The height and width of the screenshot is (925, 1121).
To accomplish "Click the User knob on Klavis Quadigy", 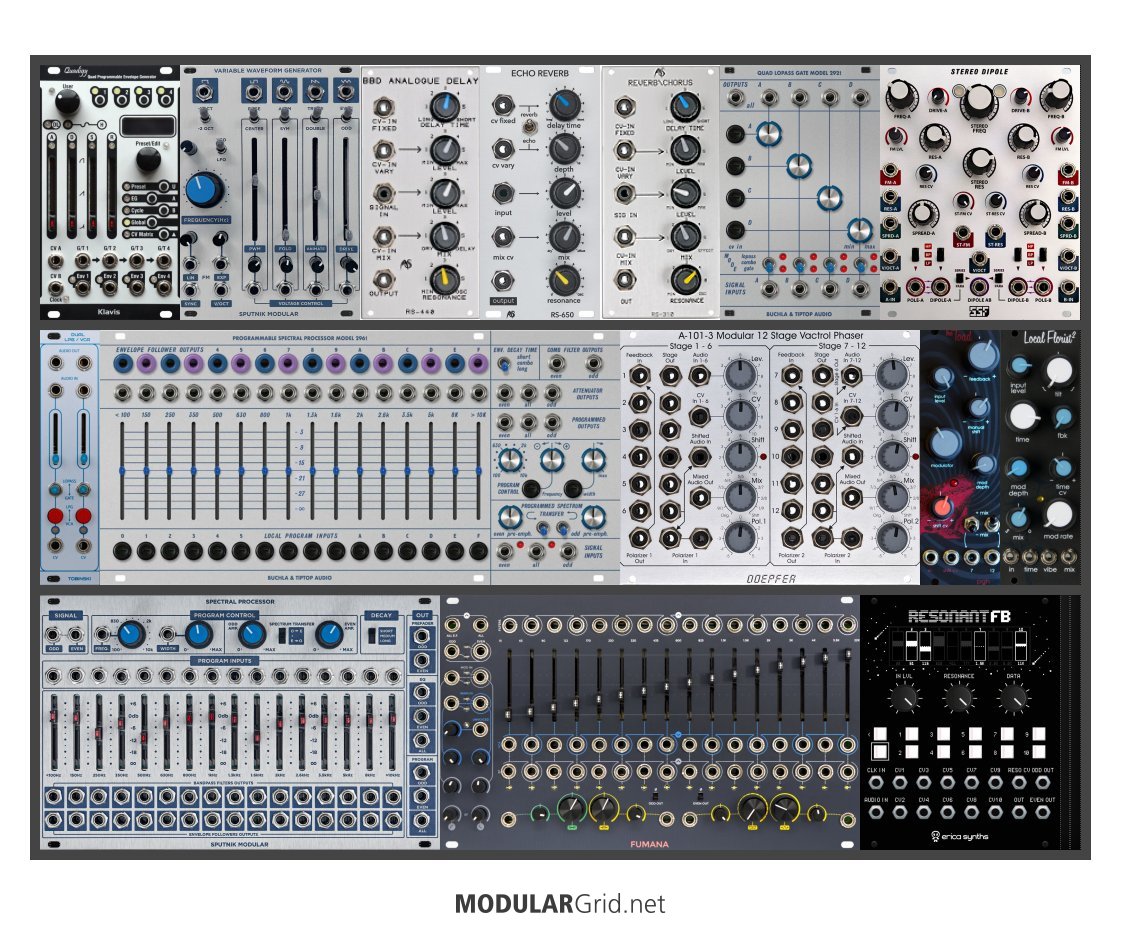I will [67, 102].
